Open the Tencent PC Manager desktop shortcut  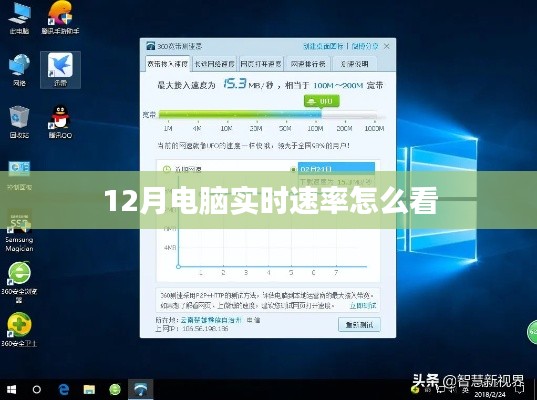60,18
